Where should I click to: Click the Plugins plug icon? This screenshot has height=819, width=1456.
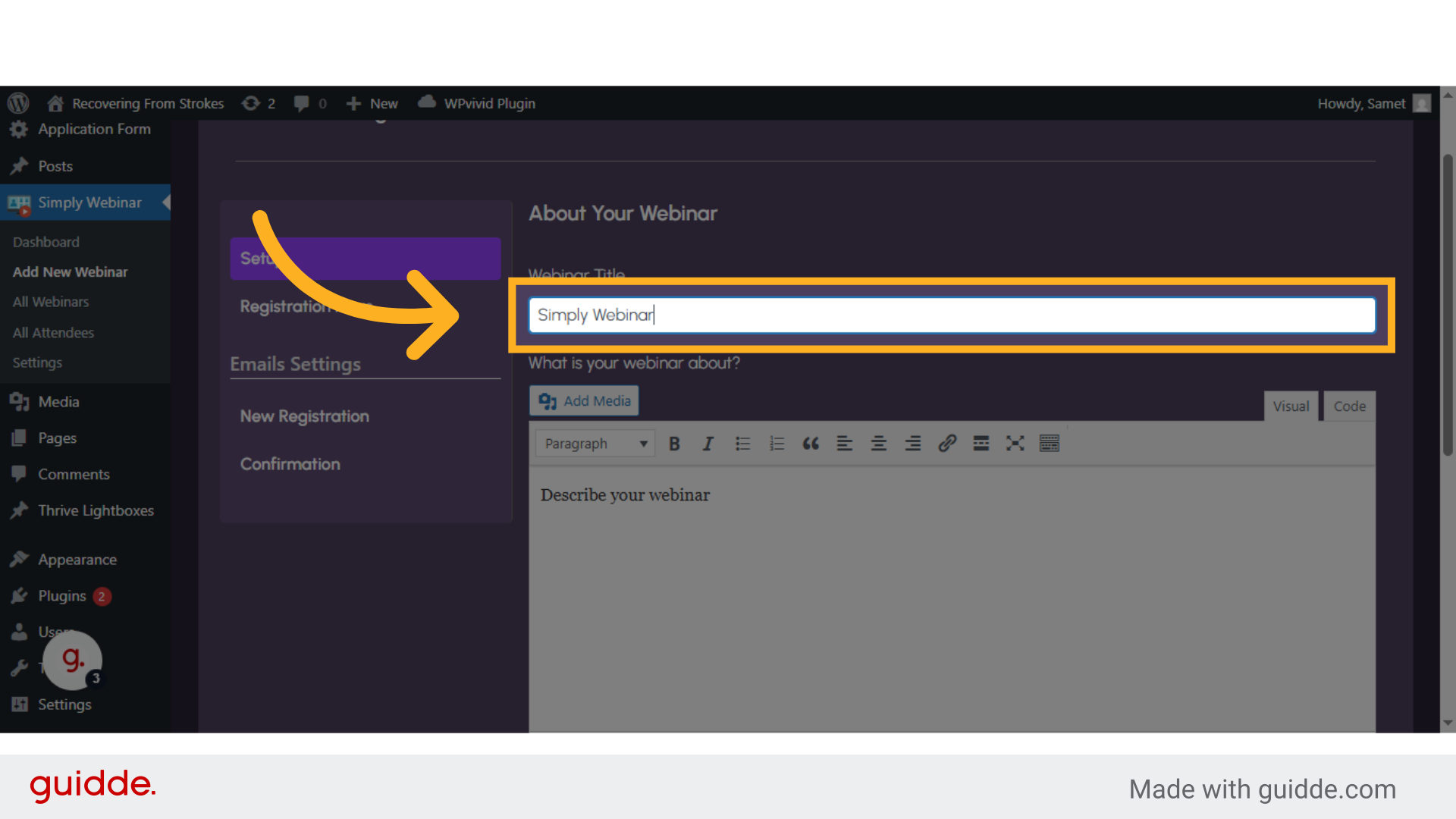coord(19,596)
